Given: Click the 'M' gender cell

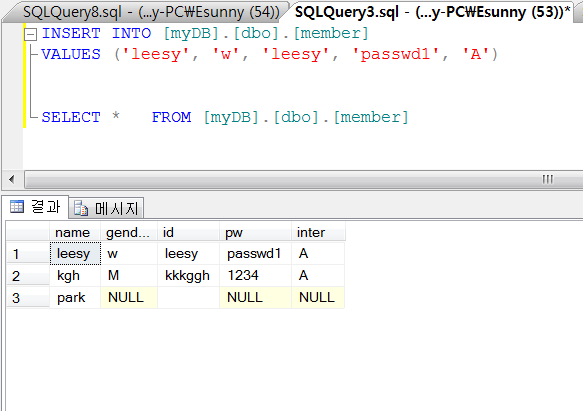Looking at the screenshot, I should pyautogui.click(x=129, y=276).
